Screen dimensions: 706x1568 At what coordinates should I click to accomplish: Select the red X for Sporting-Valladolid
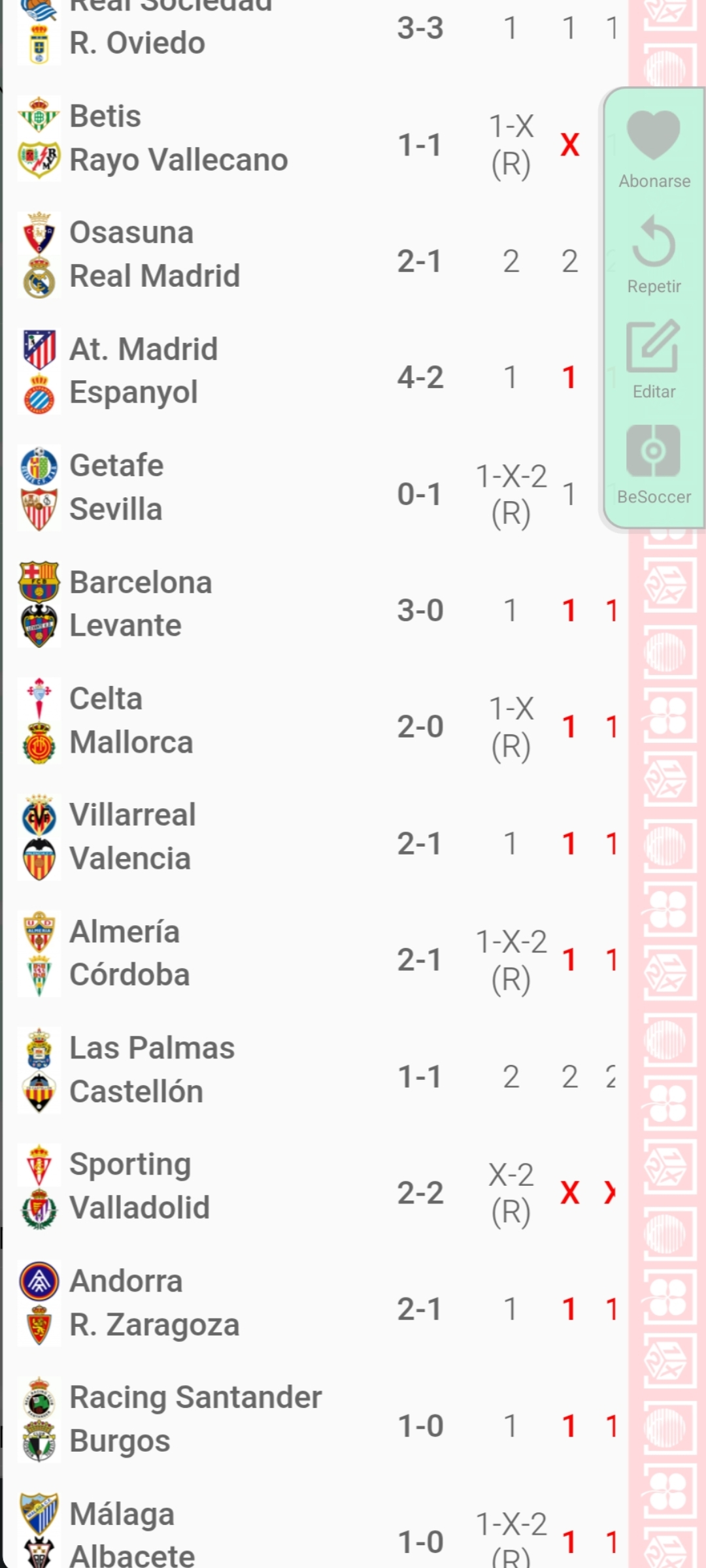tap(570, 1193)
